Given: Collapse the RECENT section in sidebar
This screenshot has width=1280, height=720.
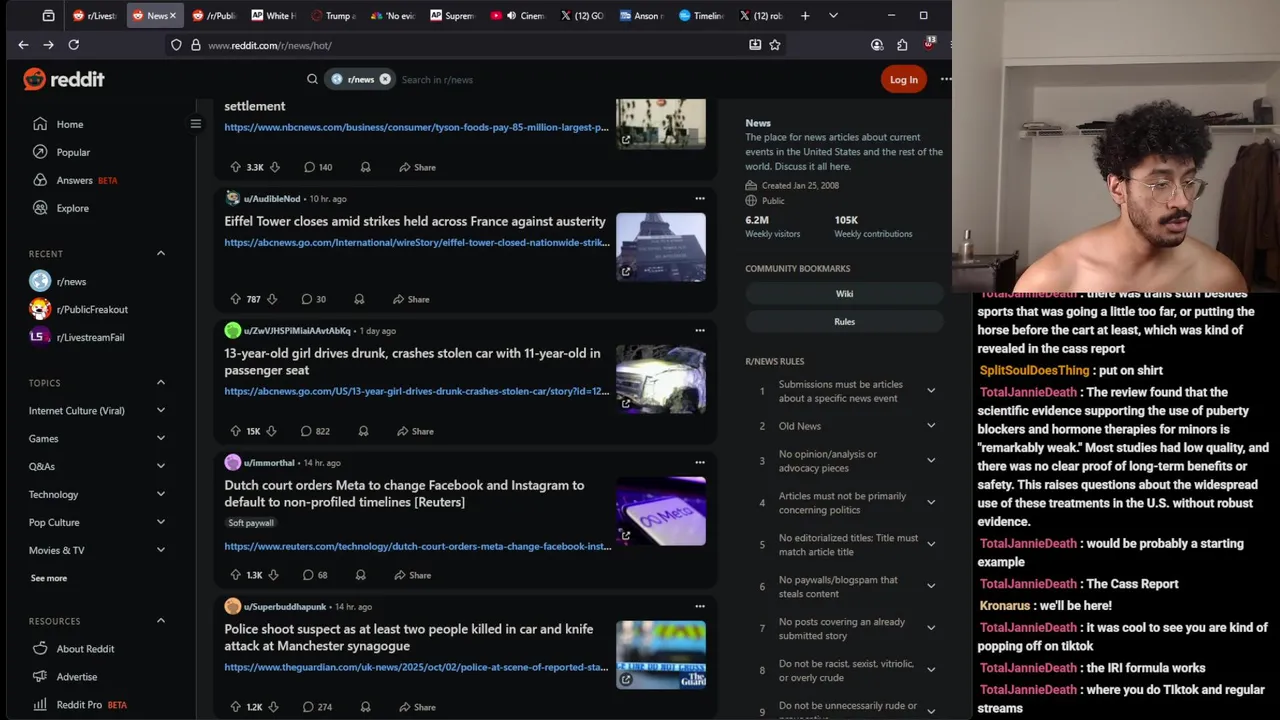Looking at the screenshot, I should point(161,253).
